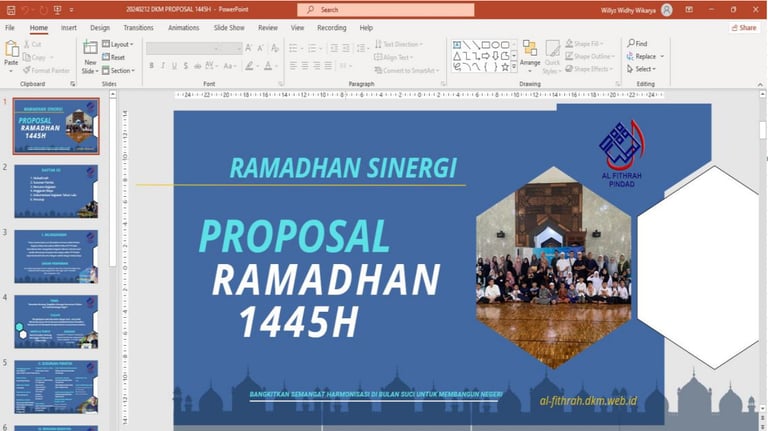Open the Review tab
The image size is (768, 431).
coord(267,28)
